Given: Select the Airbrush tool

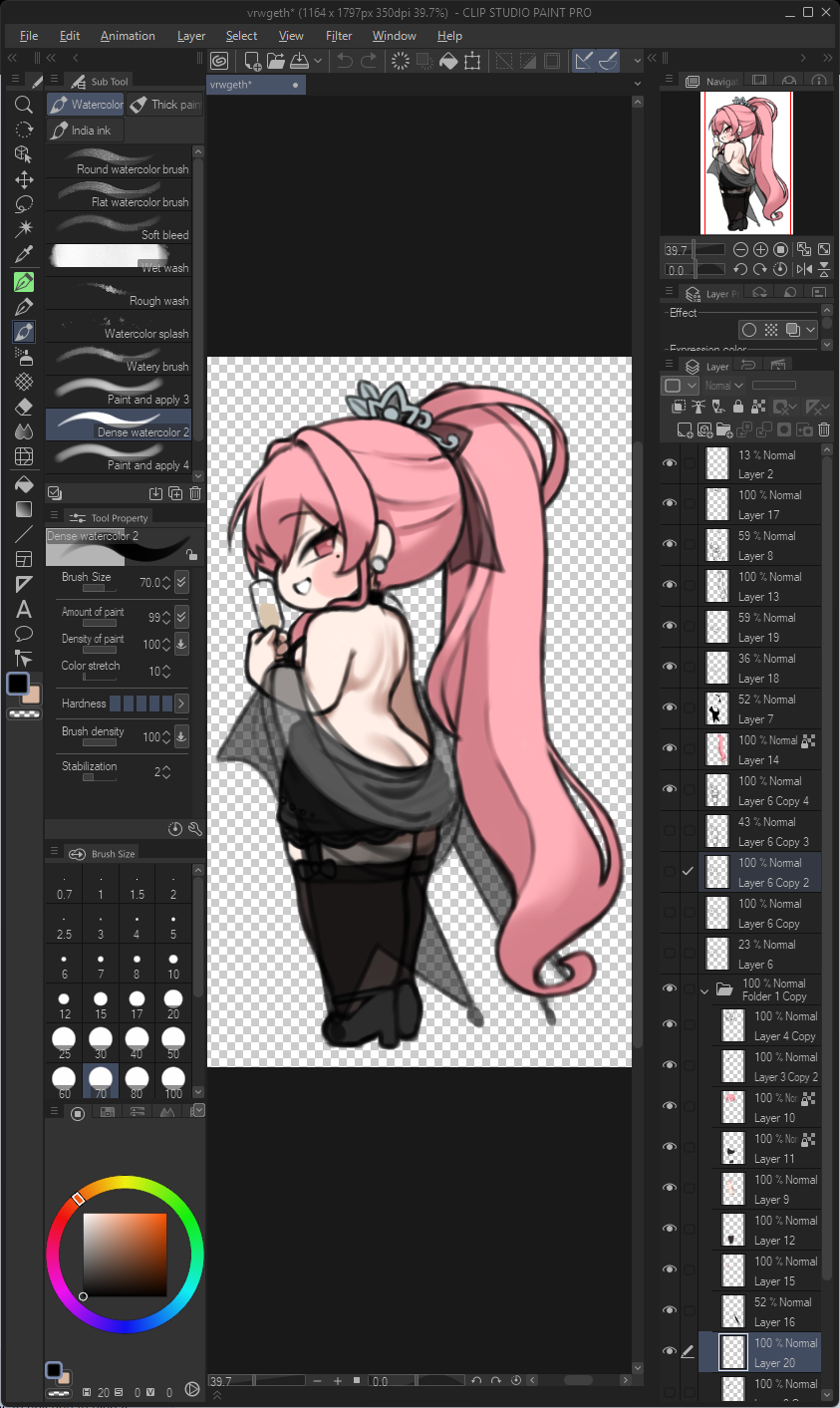Looking at the screenshot, I should point(25,357).
